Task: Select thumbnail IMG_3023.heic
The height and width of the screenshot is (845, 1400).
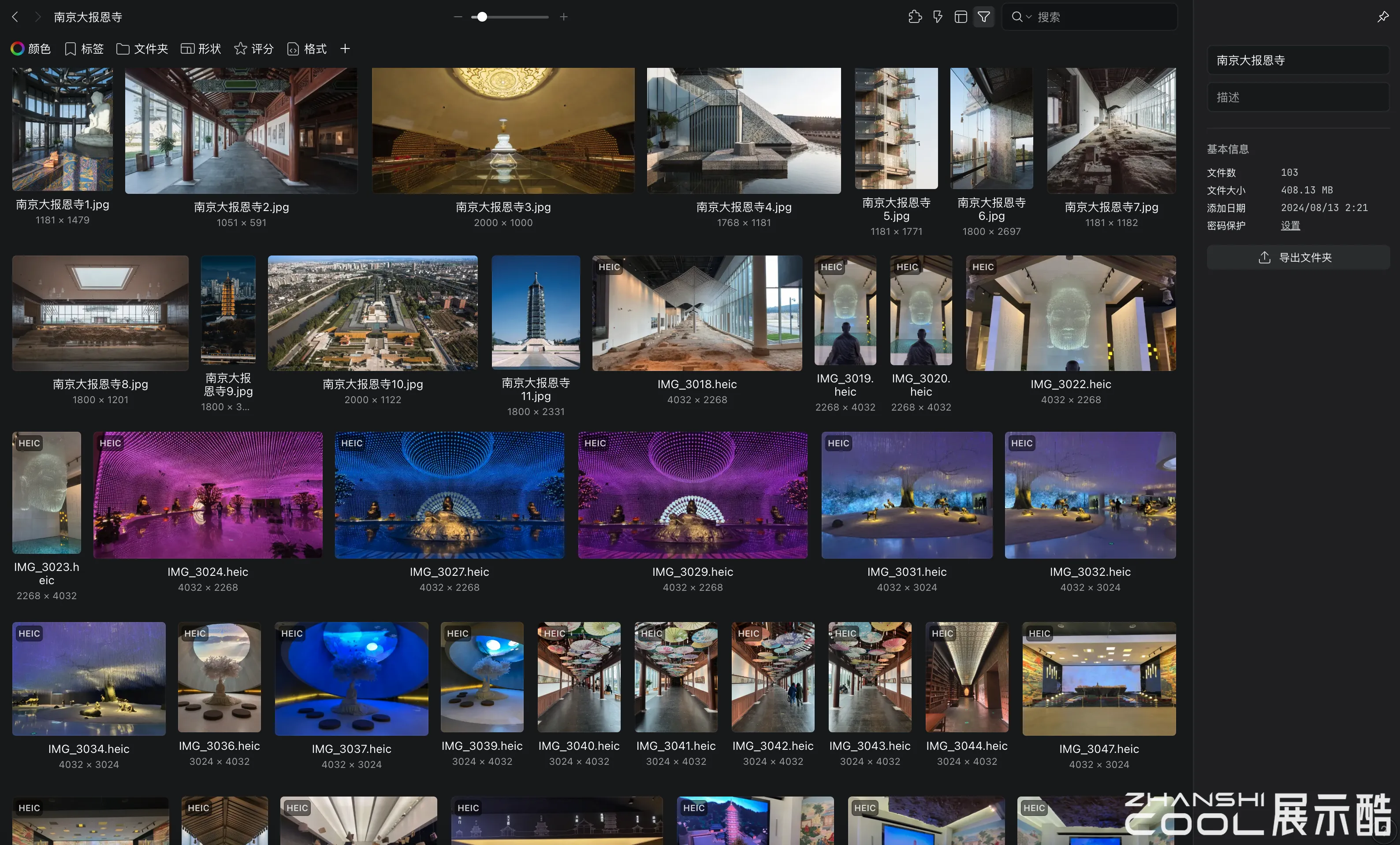Action: tap(47, 493)
